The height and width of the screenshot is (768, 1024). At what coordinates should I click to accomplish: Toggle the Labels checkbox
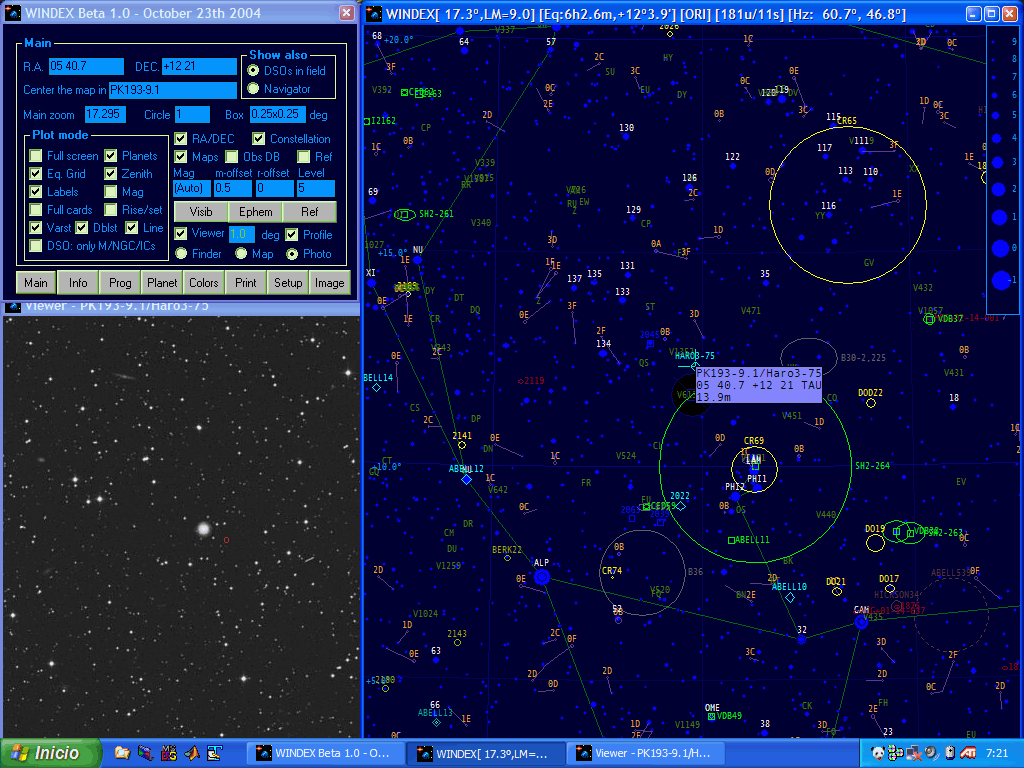(x=36, y=191)
